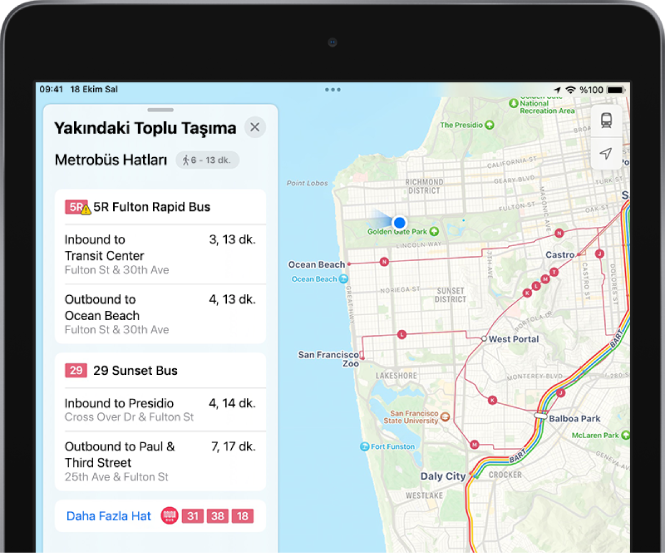Viewport: 665px width, 553px height.
Task: Tap the round tram line icon
Action: (169, 516)
